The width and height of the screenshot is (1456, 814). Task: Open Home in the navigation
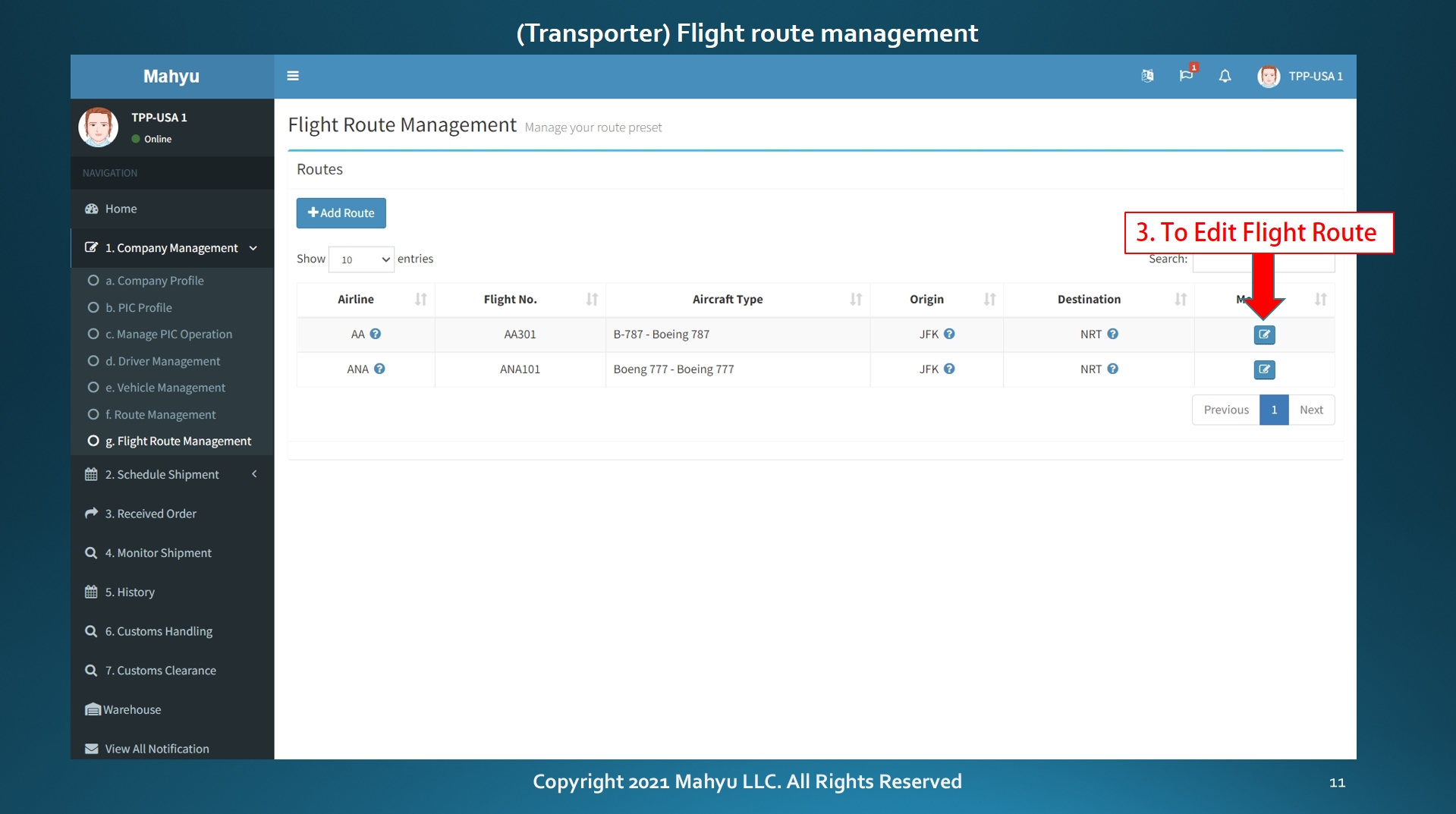pyautogui.click(x=172, y=209)
